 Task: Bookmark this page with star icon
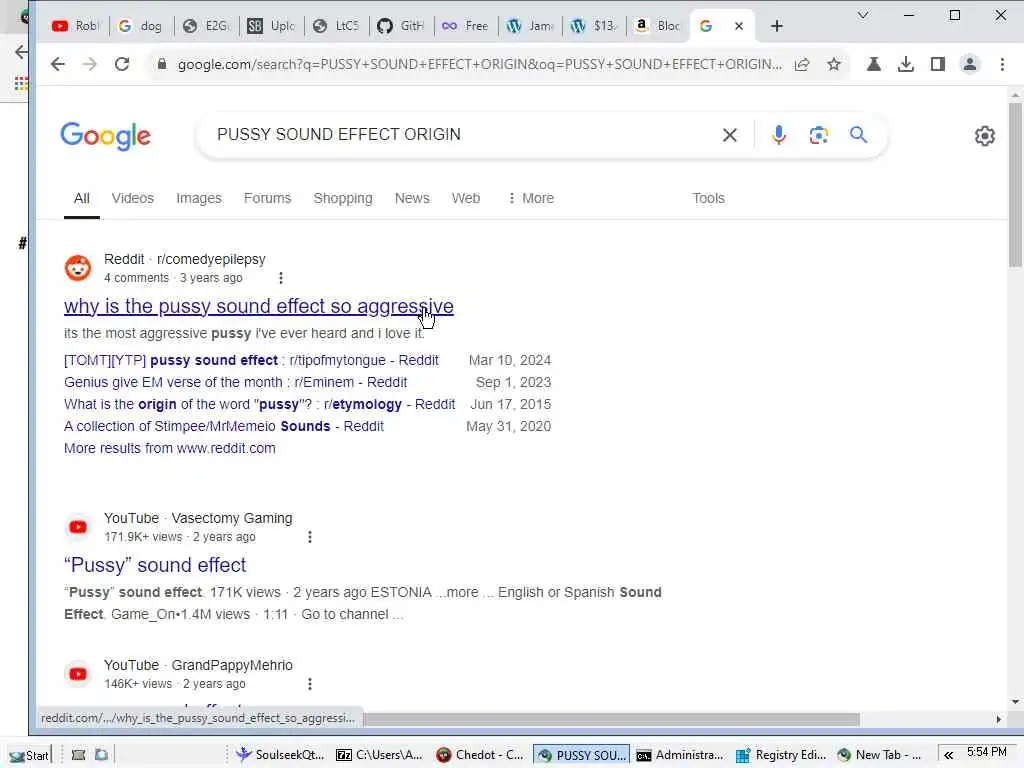pyautogui.click(x=834, y=64)
